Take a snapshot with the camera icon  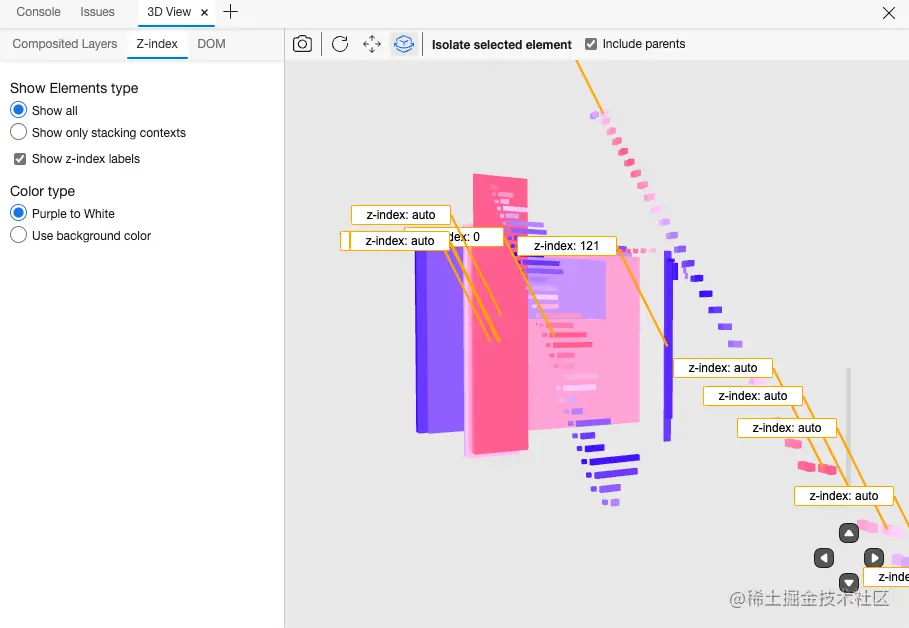coord(302,44)
